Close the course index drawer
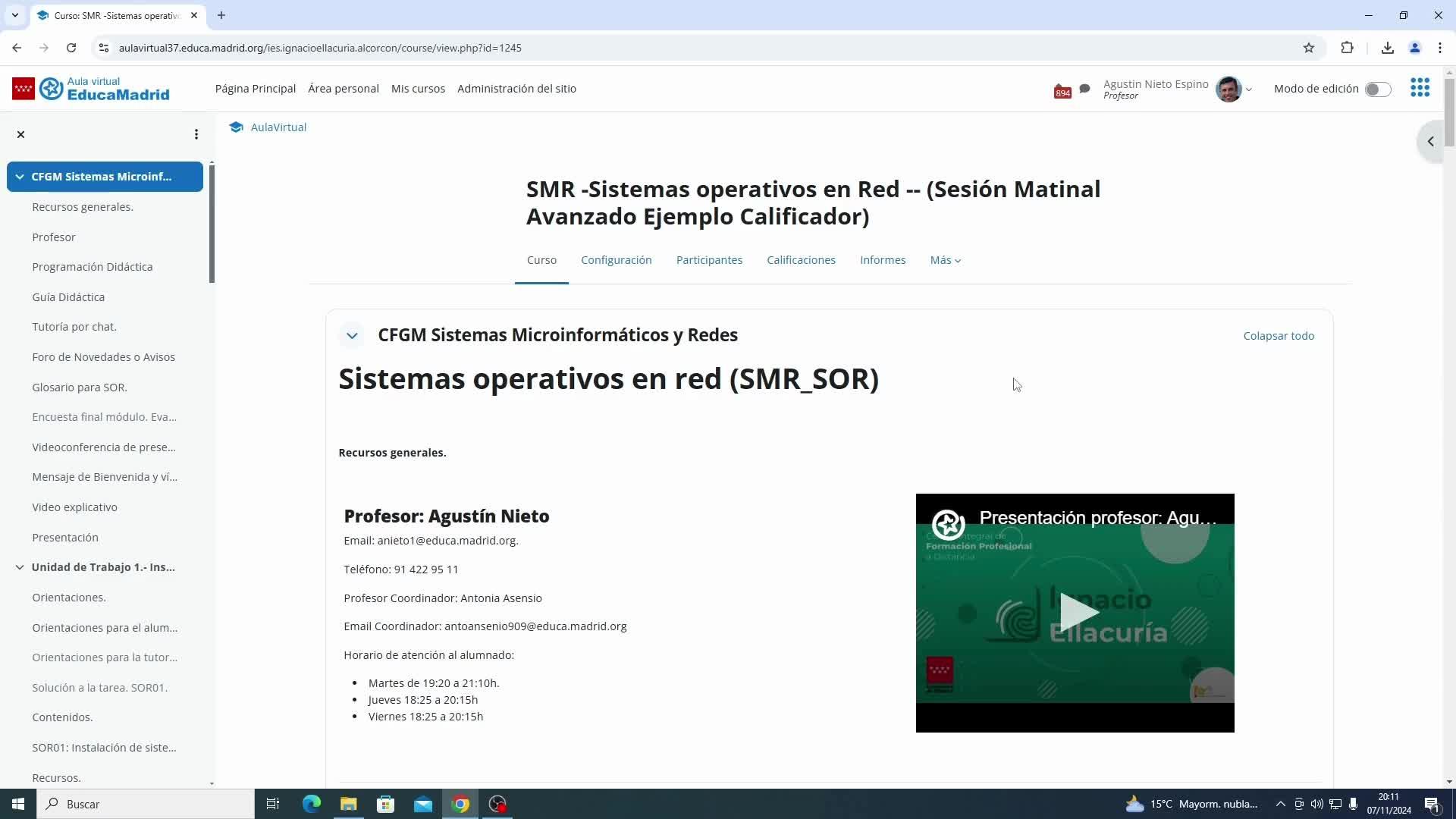1456x819 pixels. pyautogui.click(x=21, y=134)
